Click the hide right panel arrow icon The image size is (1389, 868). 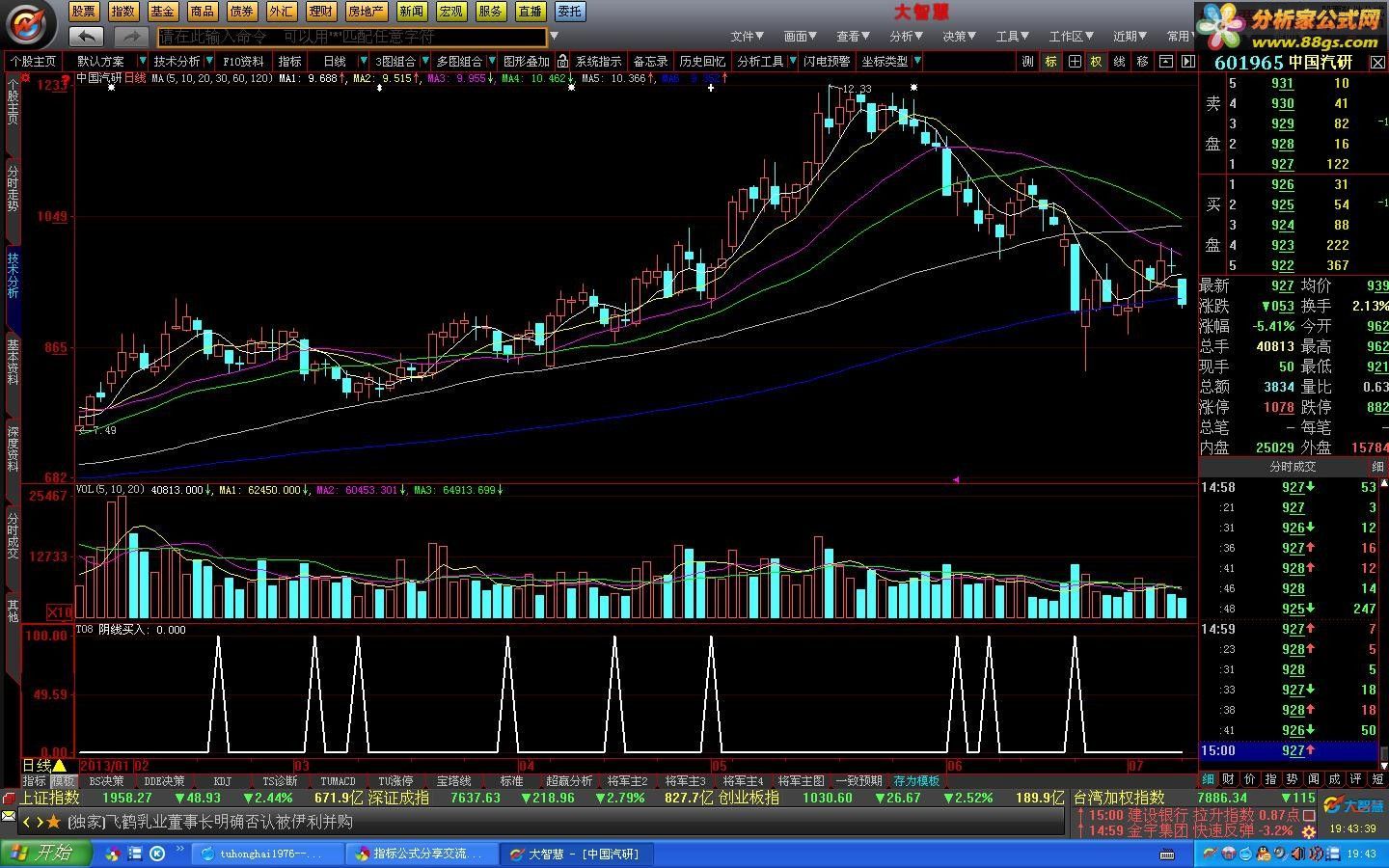tap(1187, 61)
